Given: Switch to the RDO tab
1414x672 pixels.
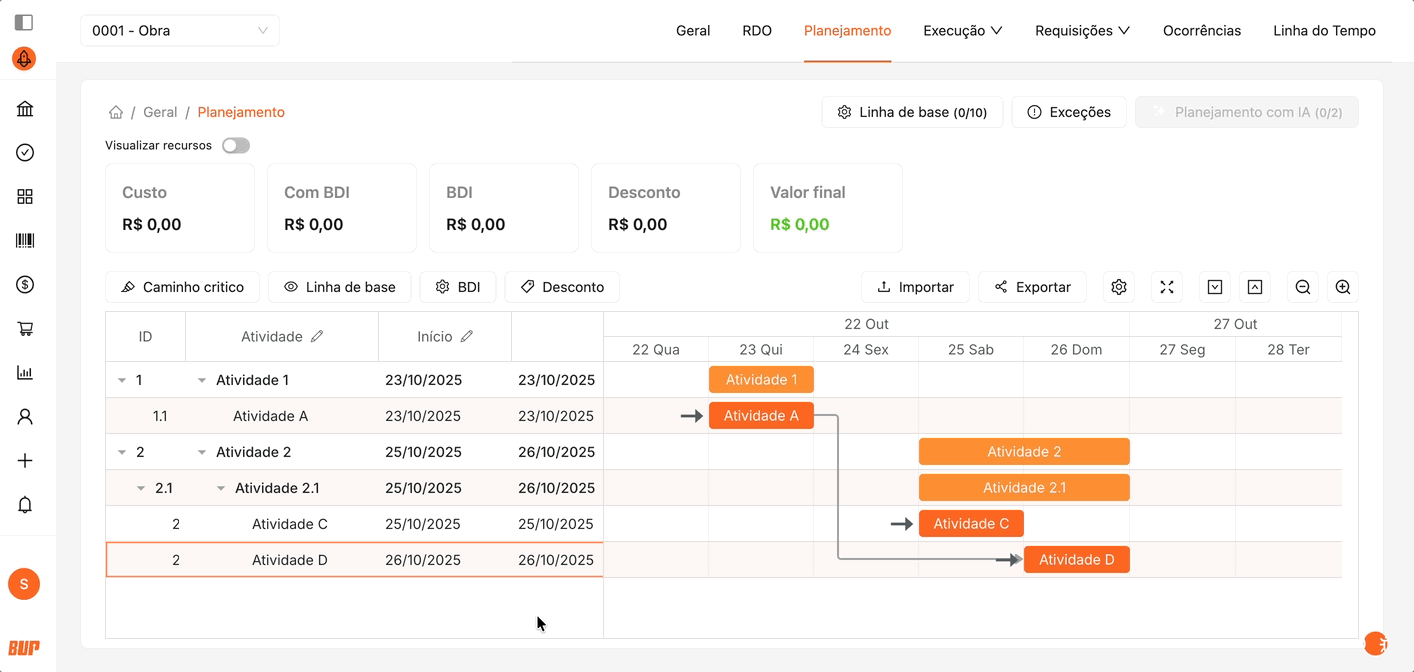Looking at the screenshot, I should pyautogui.click(x=757, y=31).
